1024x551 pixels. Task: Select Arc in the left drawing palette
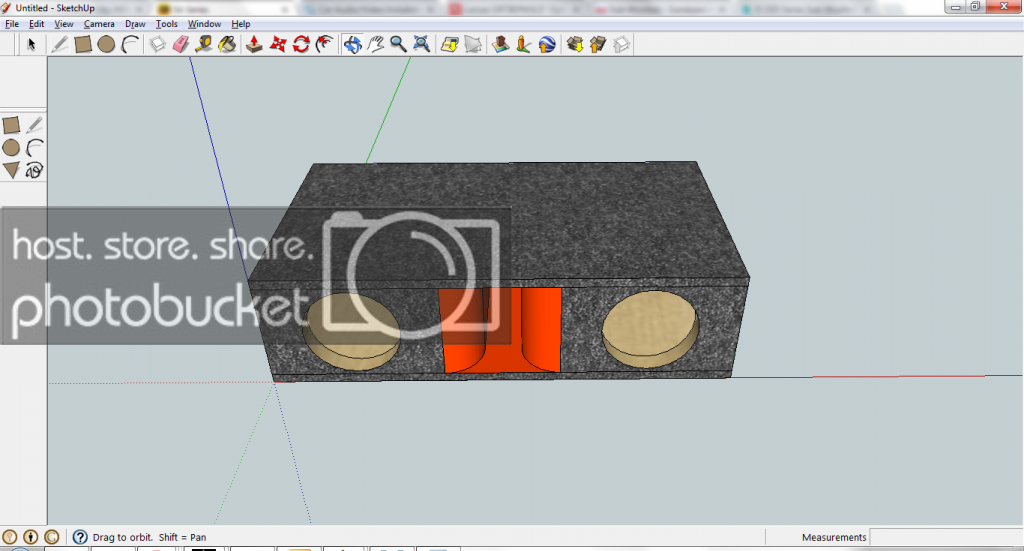35,148
